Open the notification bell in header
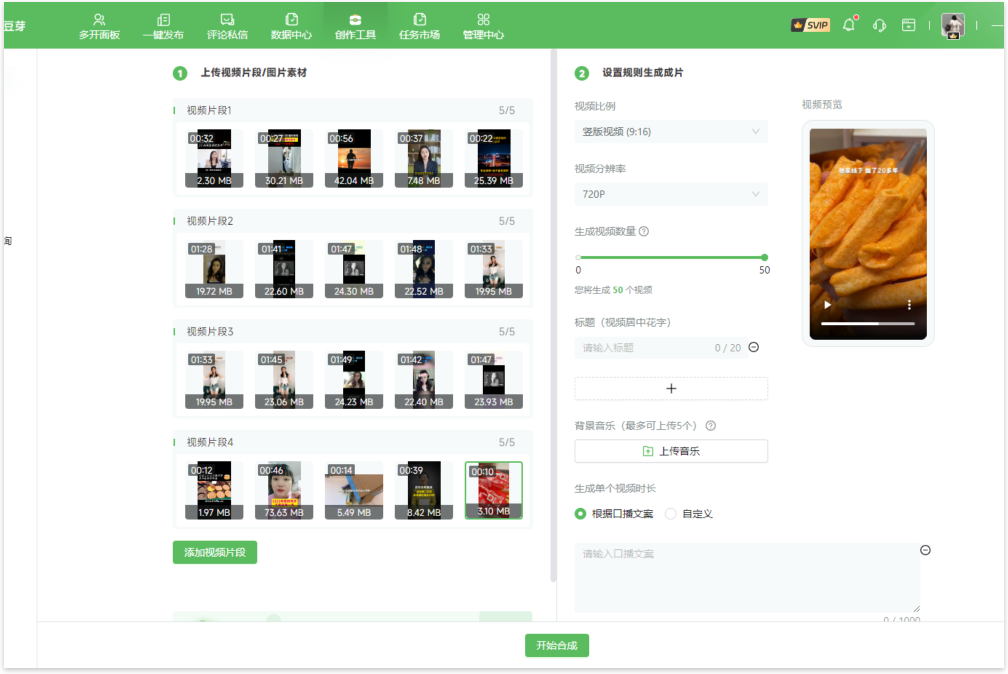 [x=849, y=25]
